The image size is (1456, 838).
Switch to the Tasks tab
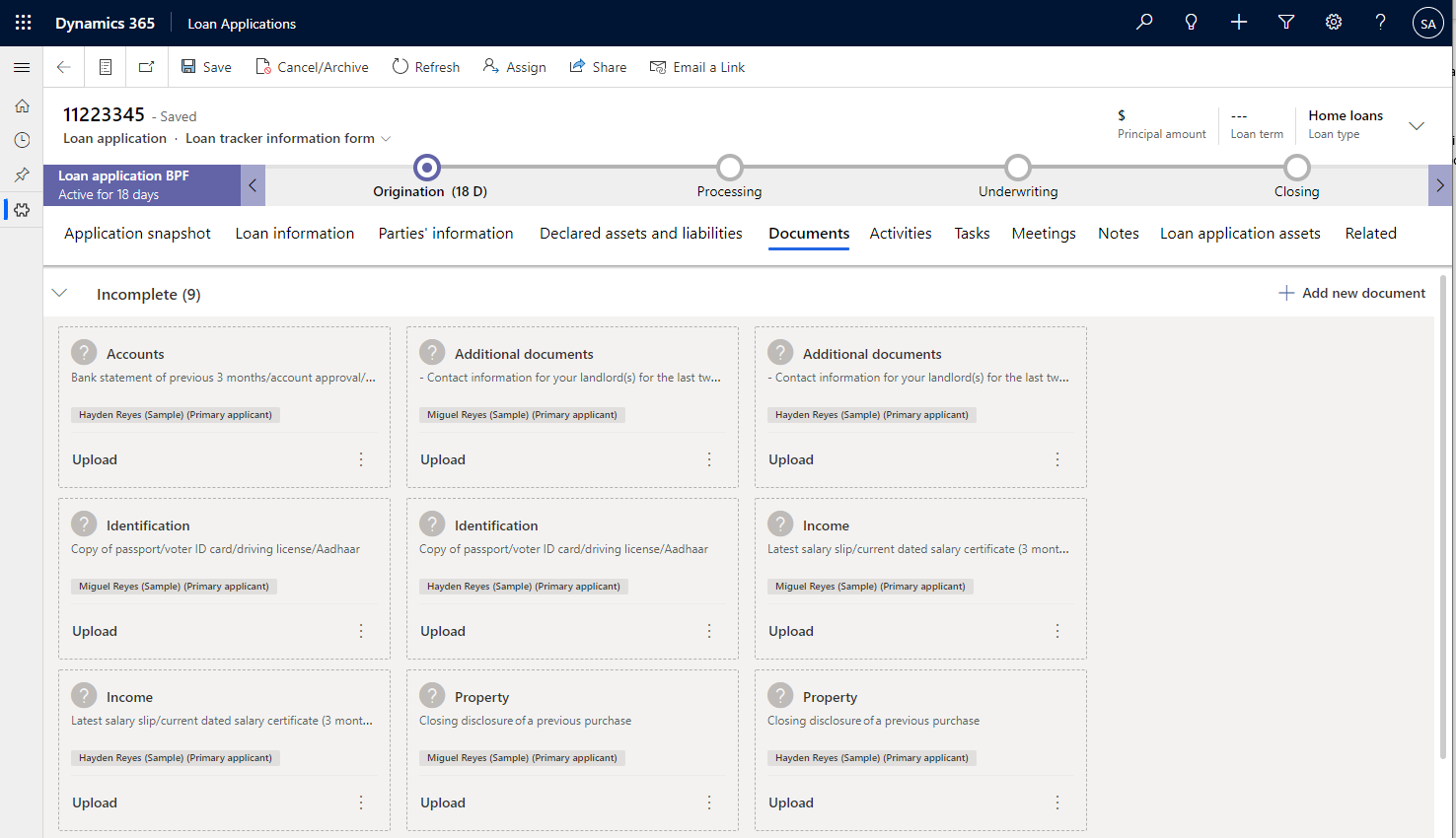(x=972, y=234)
